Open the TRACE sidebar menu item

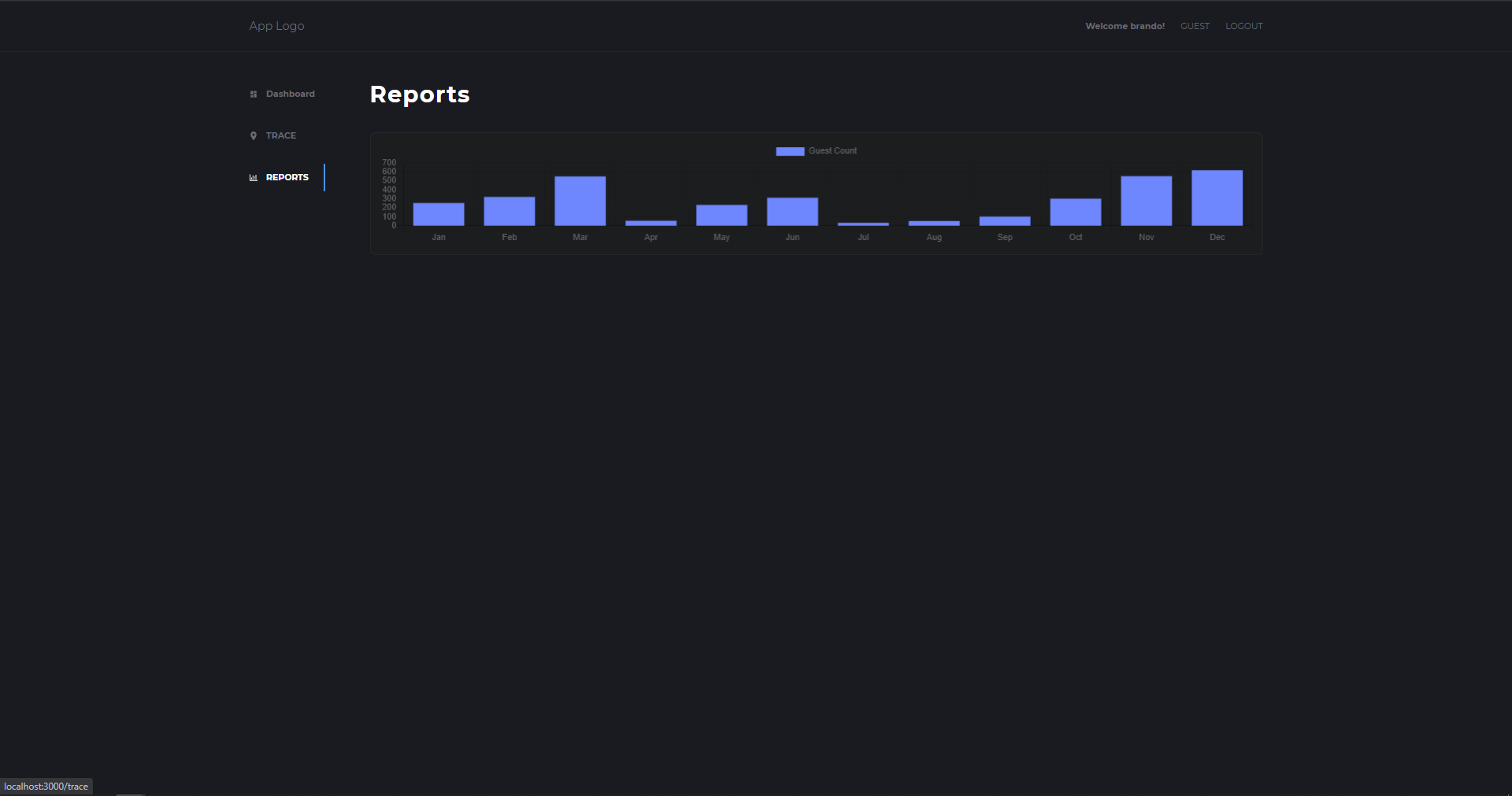(x=273, y=136)
